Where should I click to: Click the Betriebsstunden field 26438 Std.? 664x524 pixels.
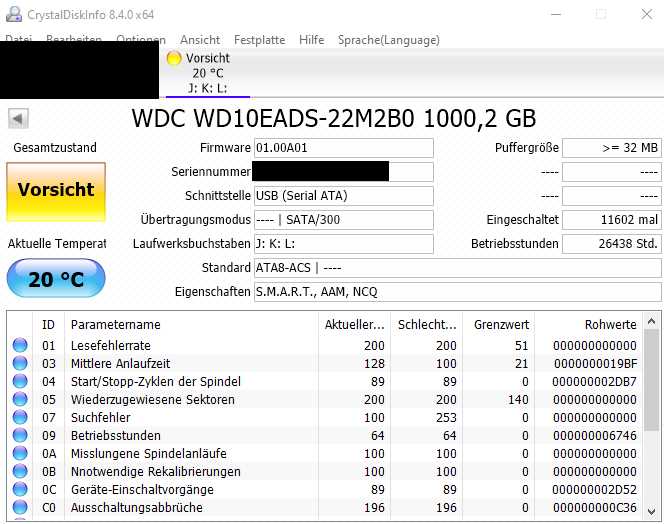click(x=611, y=244)
